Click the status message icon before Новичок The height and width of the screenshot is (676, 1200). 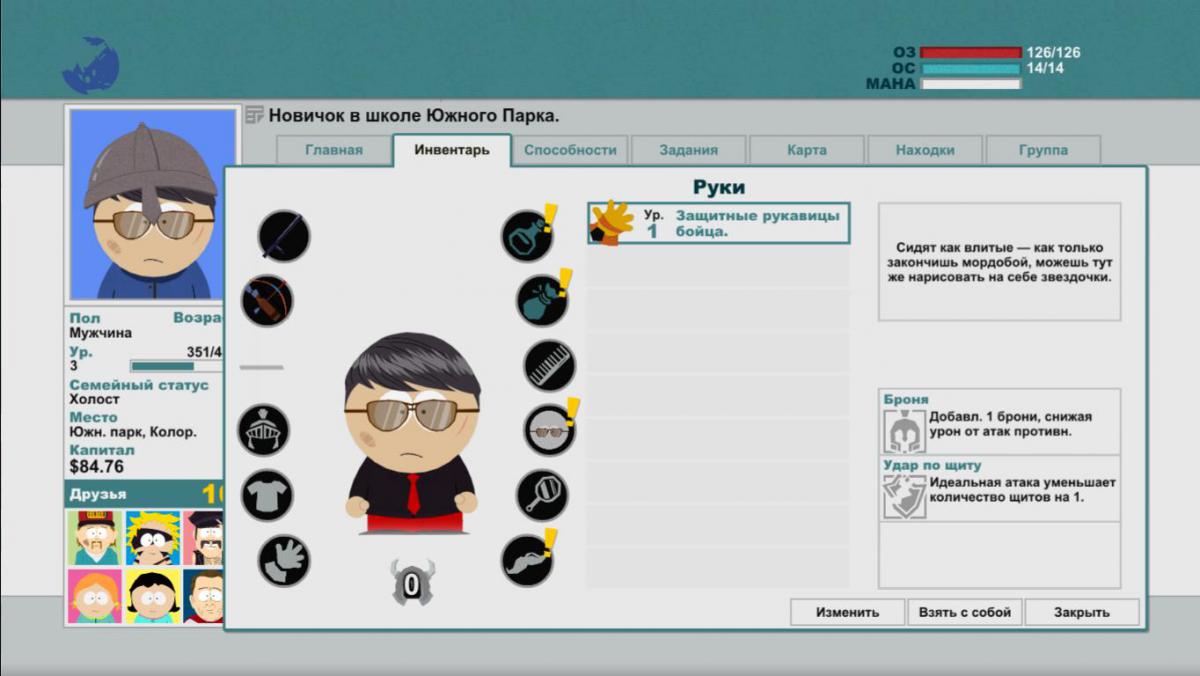click(x=254, y=115)
